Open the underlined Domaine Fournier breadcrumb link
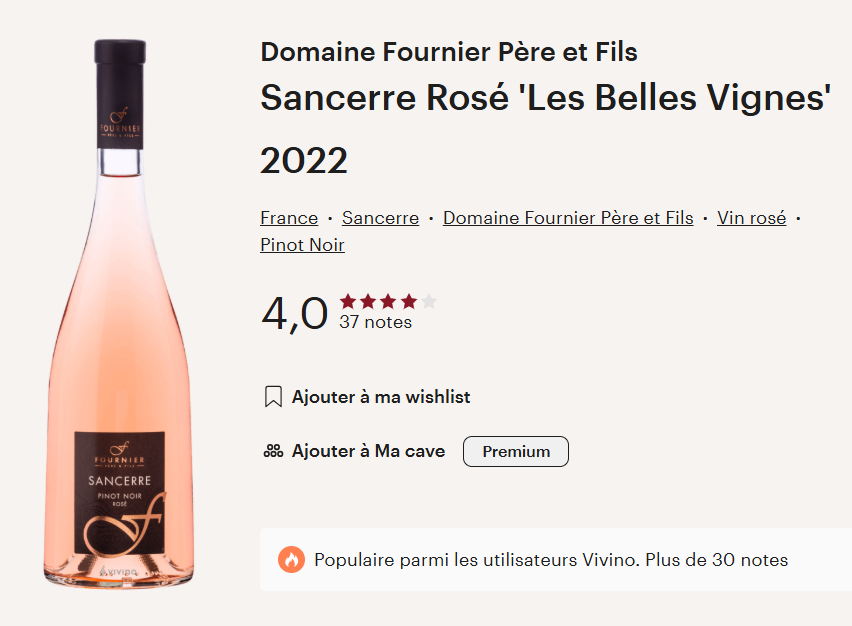852x626 pixels. pyautogui.click(x=568, y=218)
